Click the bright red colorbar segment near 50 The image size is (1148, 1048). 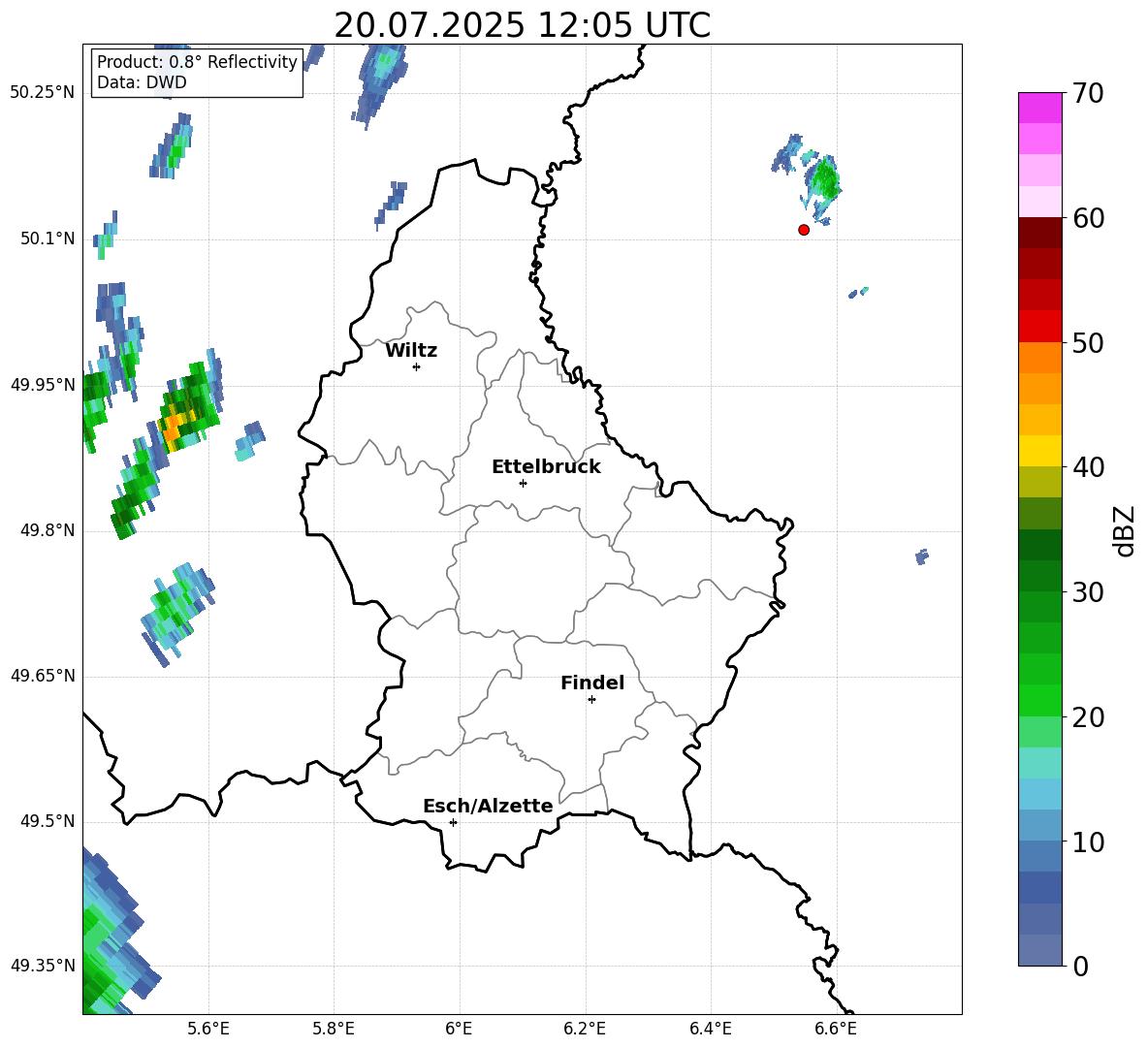[1039, 327]
